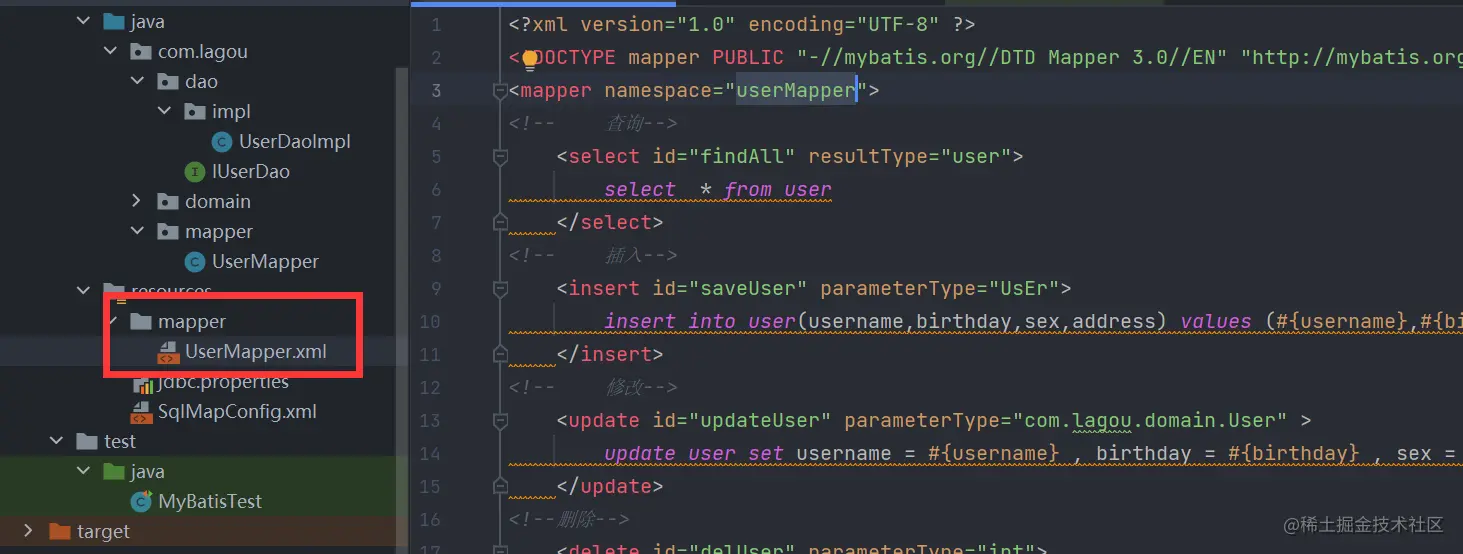Collapse the dao package chevron
This screenshot has width=1463, height=554.
point(138,81)
